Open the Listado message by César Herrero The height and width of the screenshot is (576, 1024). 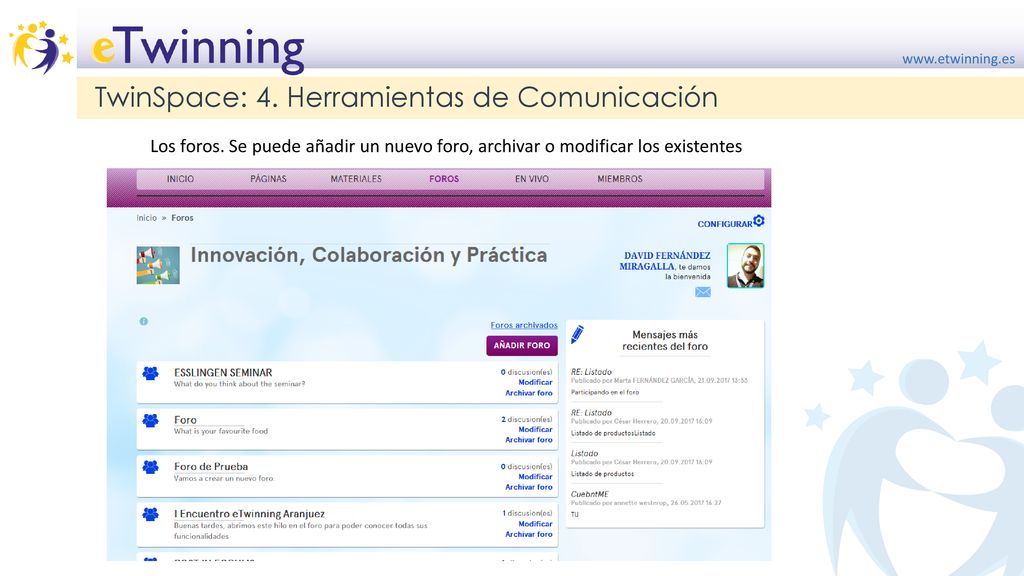pos(584,453)
